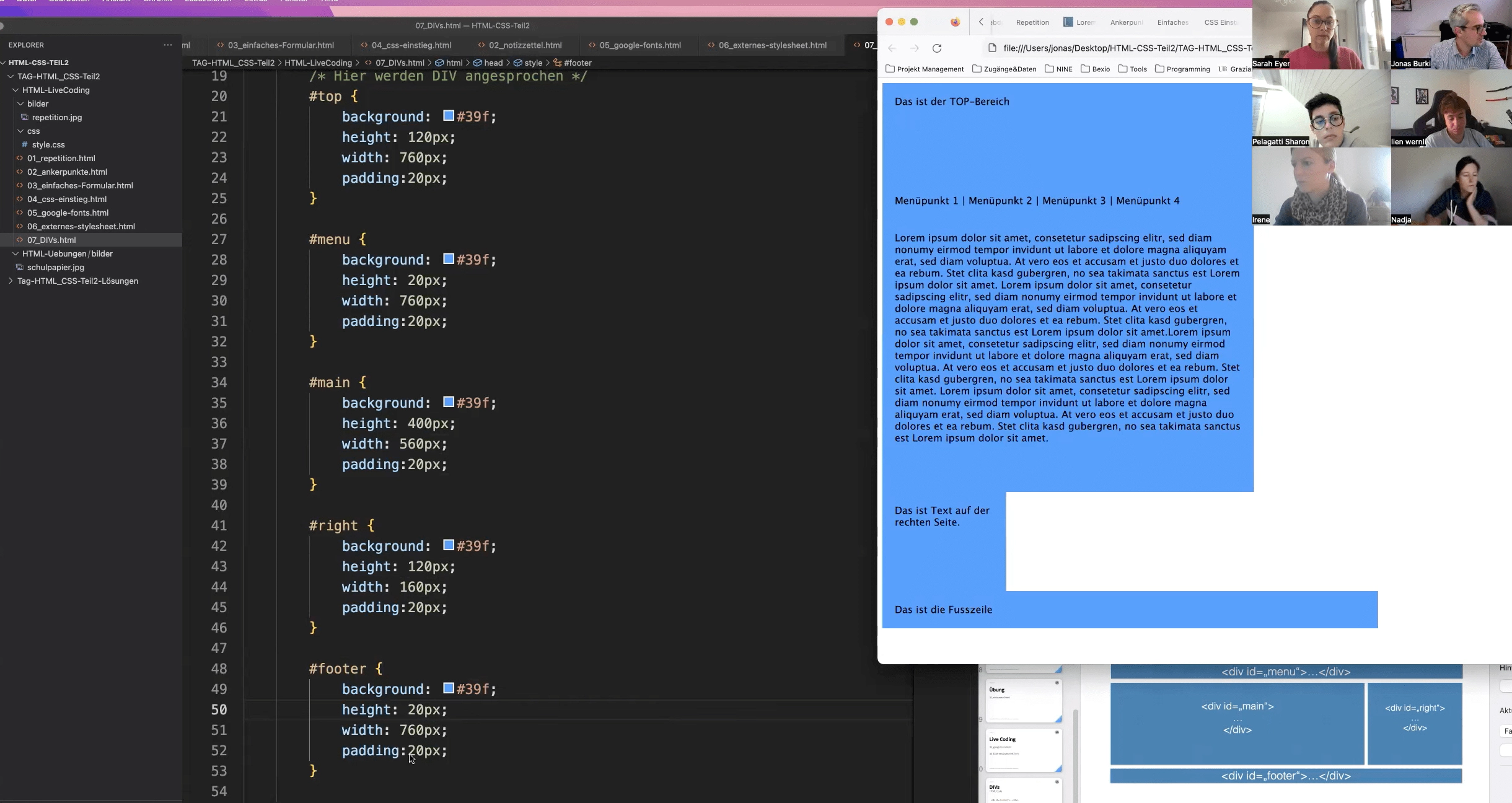
Task: Switch to 05_google-fonts.html editor tab
Action: tap(640, 45)
